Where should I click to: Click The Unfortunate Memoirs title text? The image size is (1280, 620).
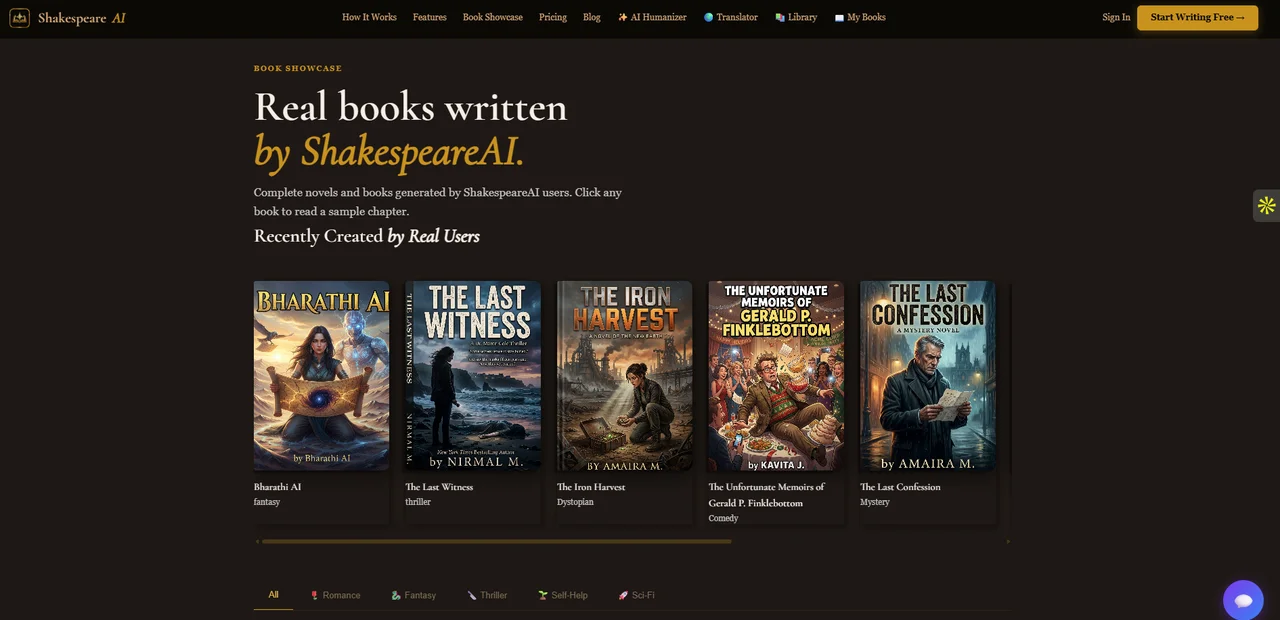point(767,495)
